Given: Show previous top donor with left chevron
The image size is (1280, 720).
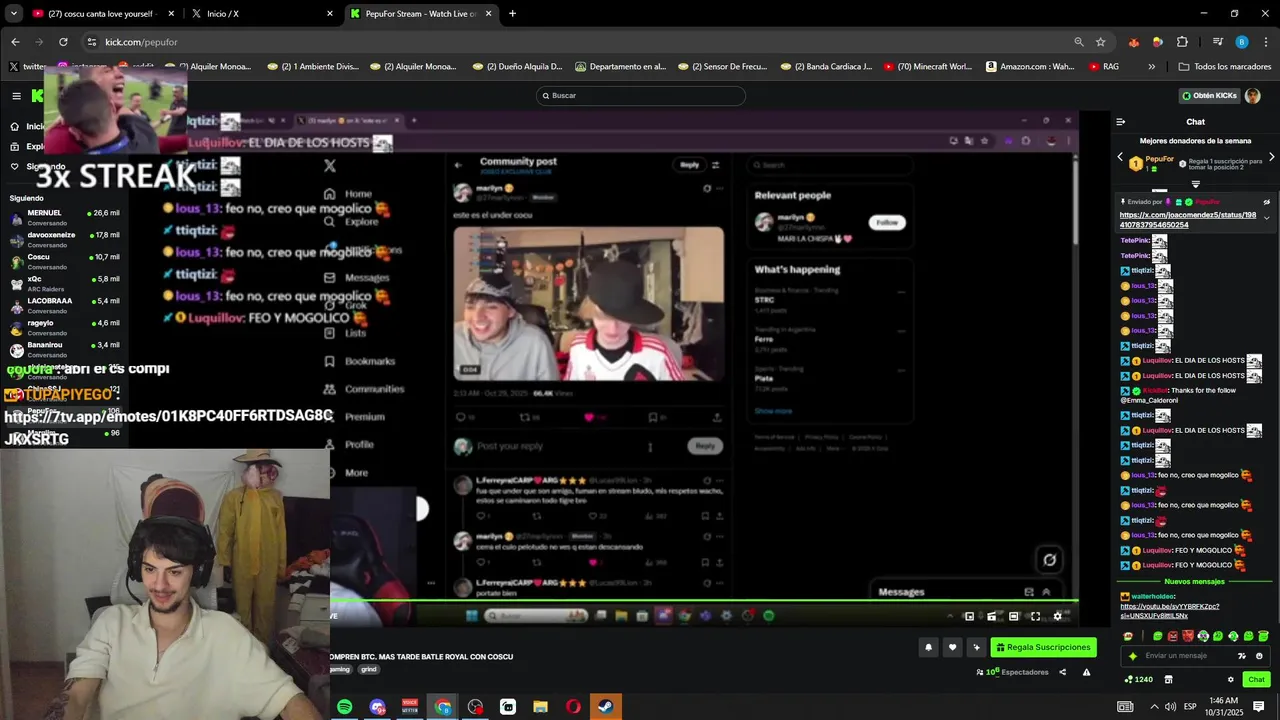Looking at the screenshot, I should [1120, 157].
